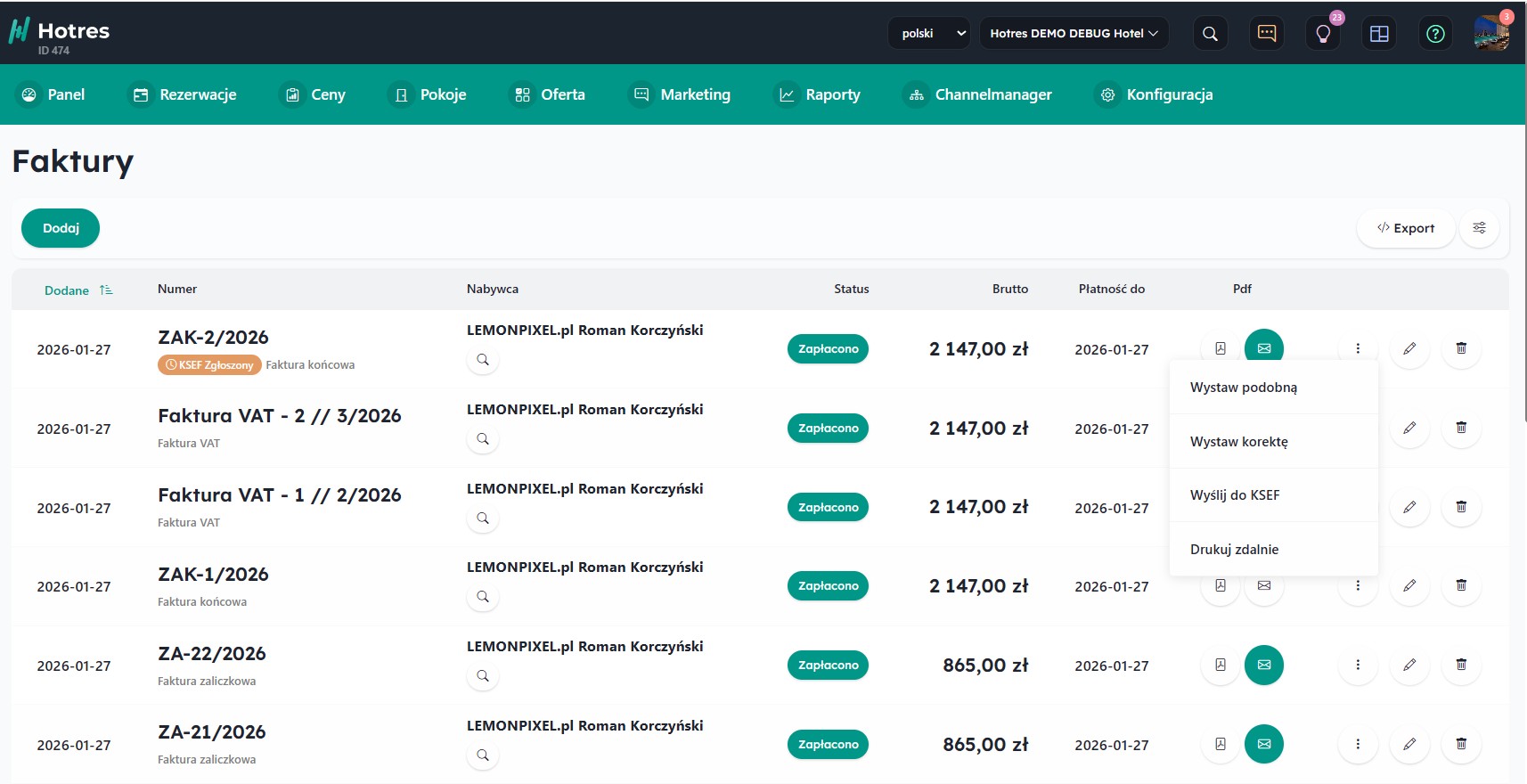Select 'Wystaw korektę' from context menu
The height and width of the screenshot is (784, 1527).
1238,442
